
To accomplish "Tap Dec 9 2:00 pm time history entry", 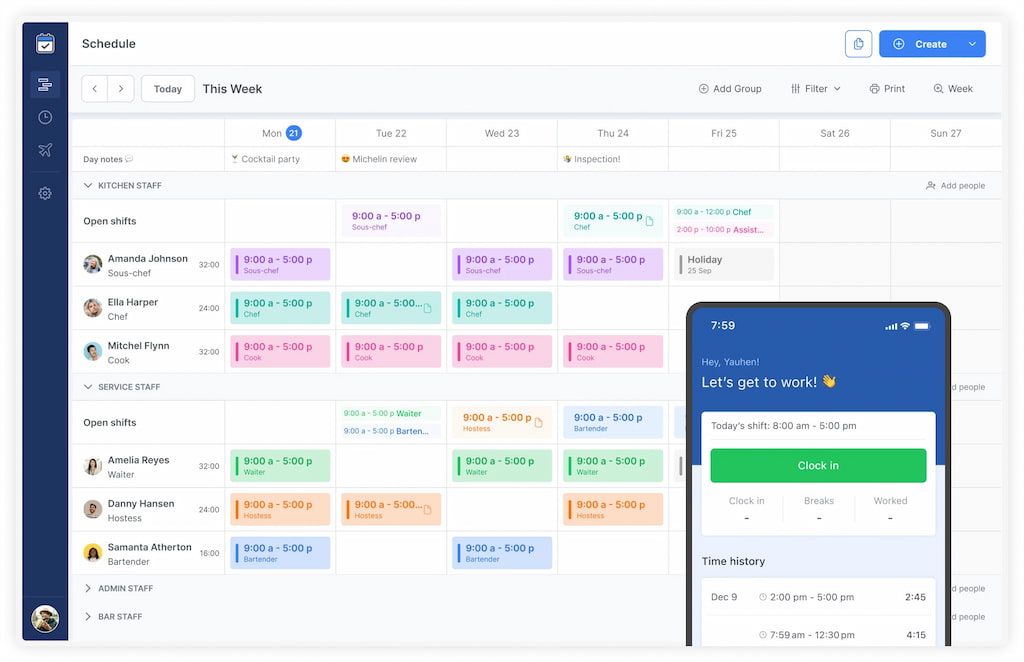I will (818, 597).
